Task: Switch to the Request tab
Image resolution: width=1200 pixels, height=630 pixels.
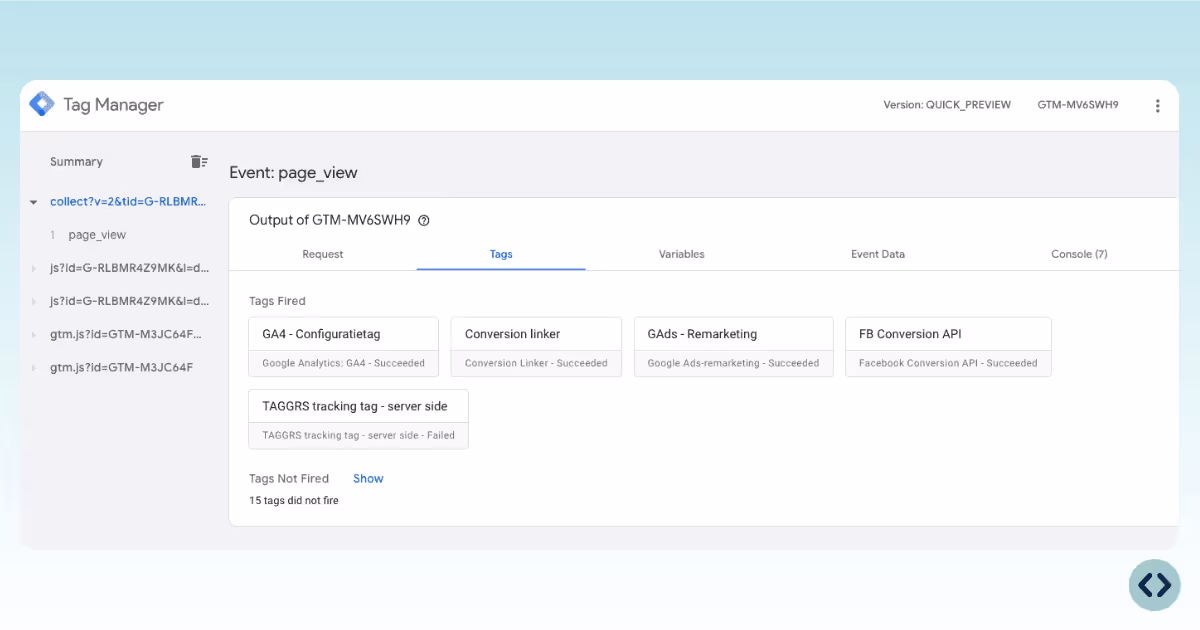Action: pos(323,254)
